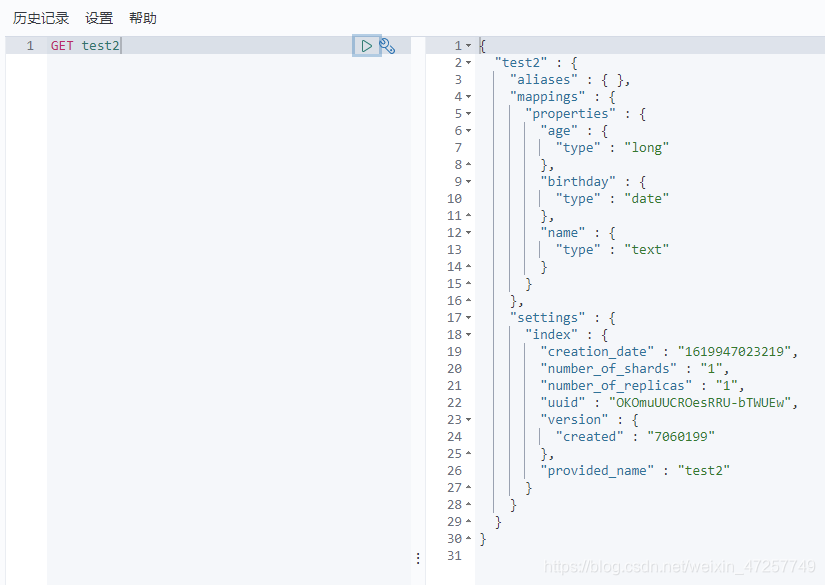
Task: Run the GET test2 request with the play icon
Action: (366, 46)
